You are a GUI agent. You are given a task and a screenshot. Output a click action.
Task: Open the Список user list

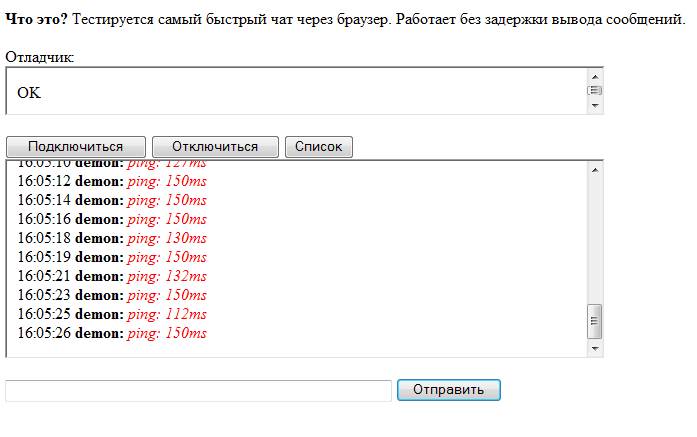[318, 147]
